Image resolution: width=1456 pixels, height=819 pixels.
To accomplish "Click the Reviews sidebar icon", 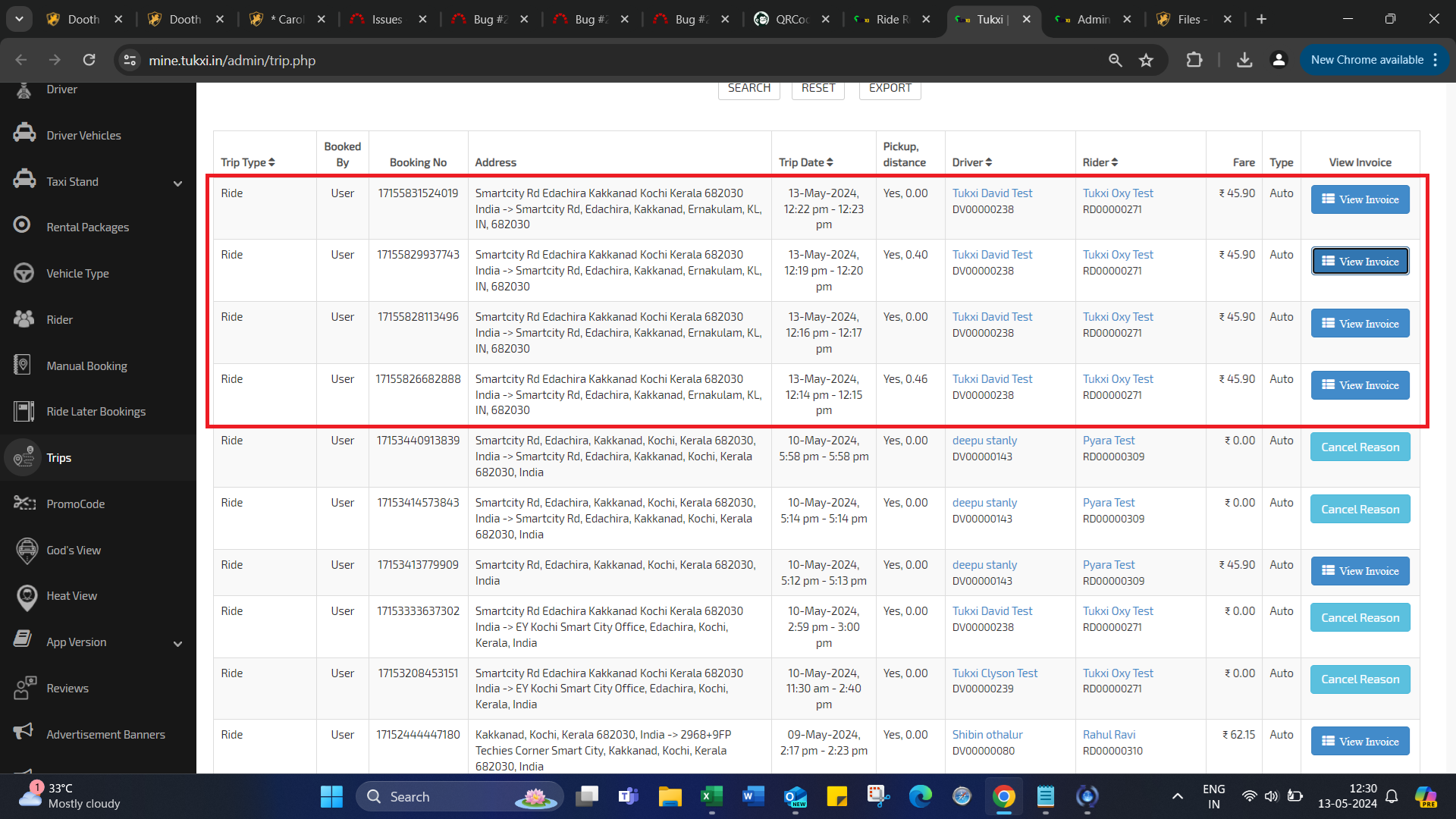I will click(24, 688).
